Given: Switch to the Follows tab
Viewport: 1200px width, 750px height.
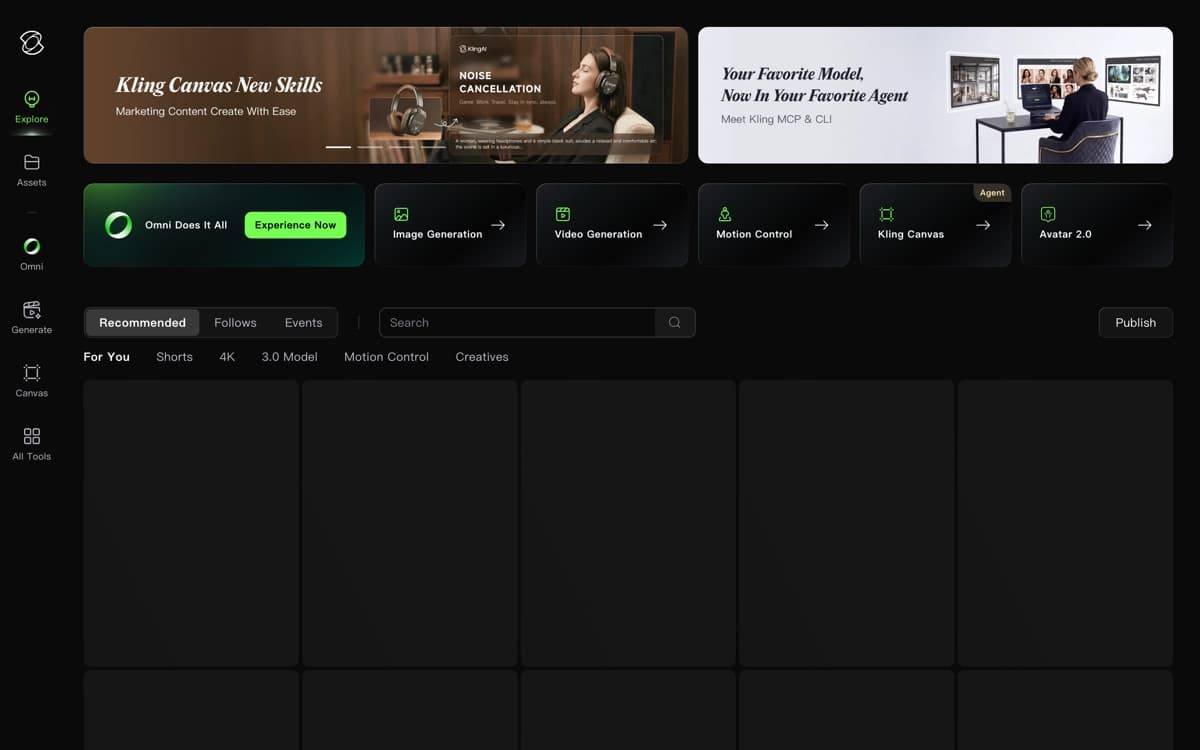Looking at the screenshot, I should [235, 322].
